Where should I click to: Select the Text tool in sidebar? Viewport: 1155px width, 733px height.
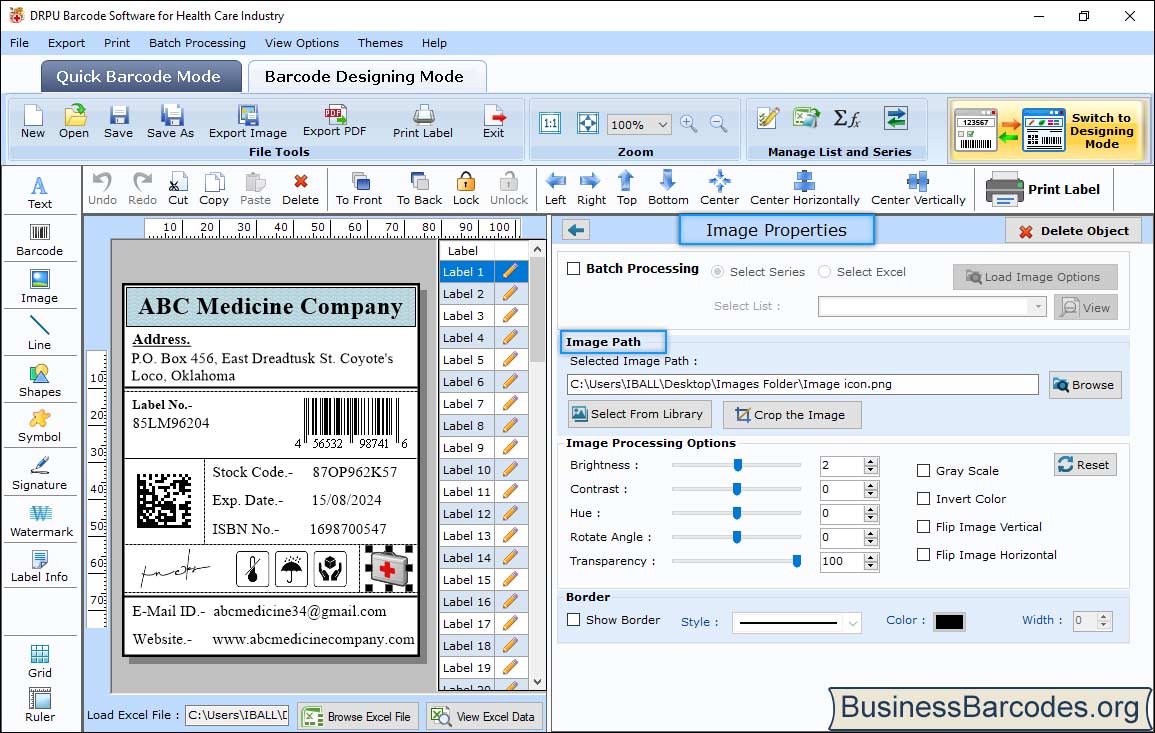[x=40, y=193]
